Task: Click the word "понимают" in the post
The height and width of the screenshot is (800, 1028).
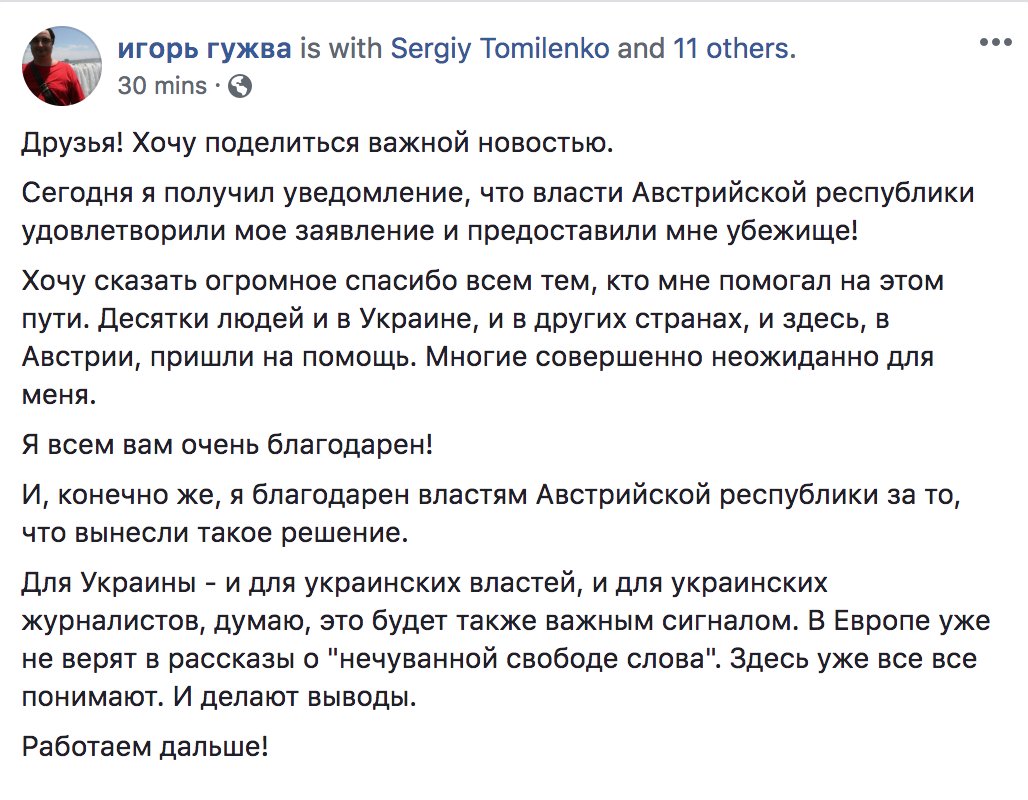Action: click(x=81, y=698)
